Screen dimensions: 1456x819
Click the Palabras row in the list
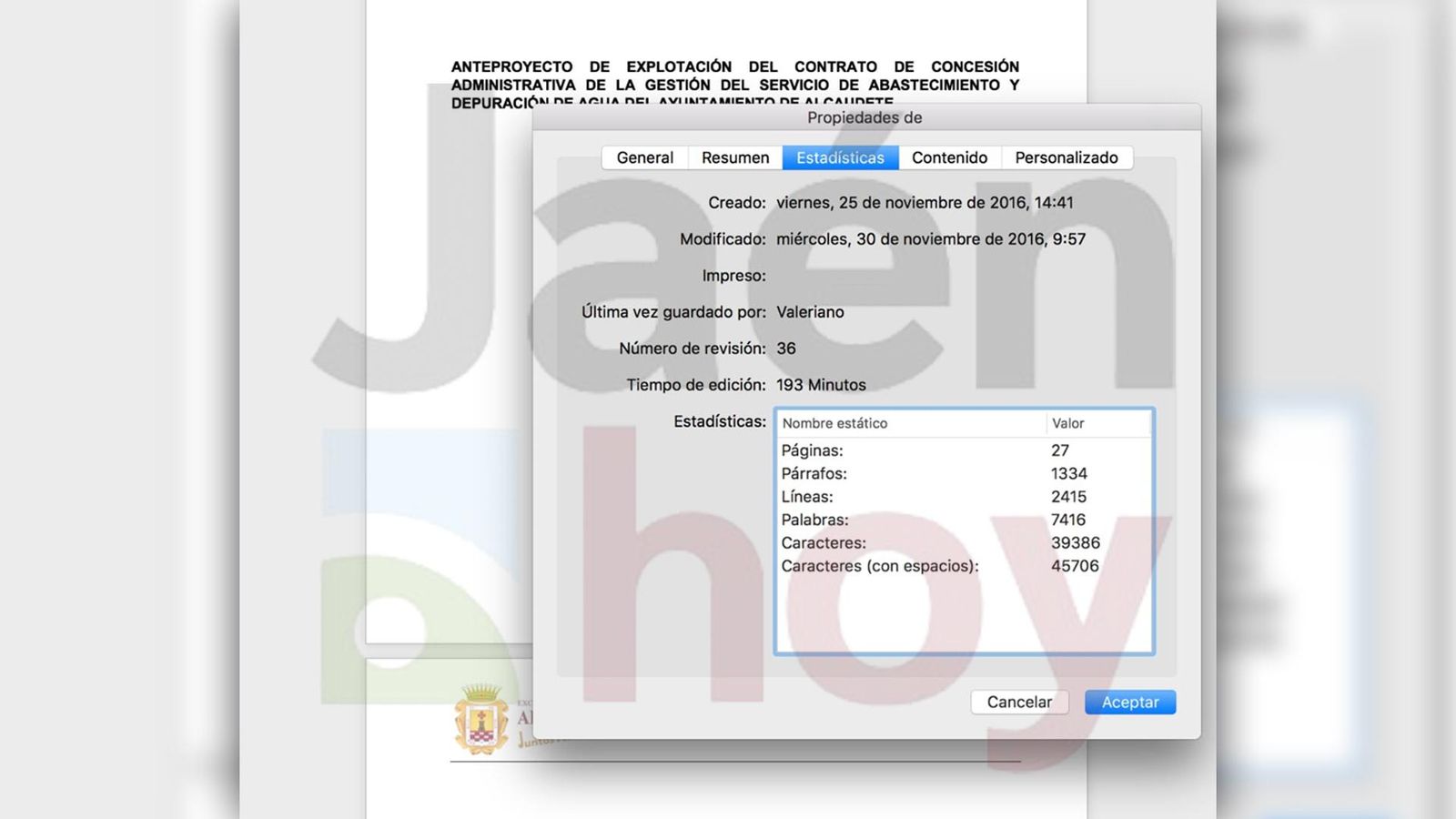864,520
